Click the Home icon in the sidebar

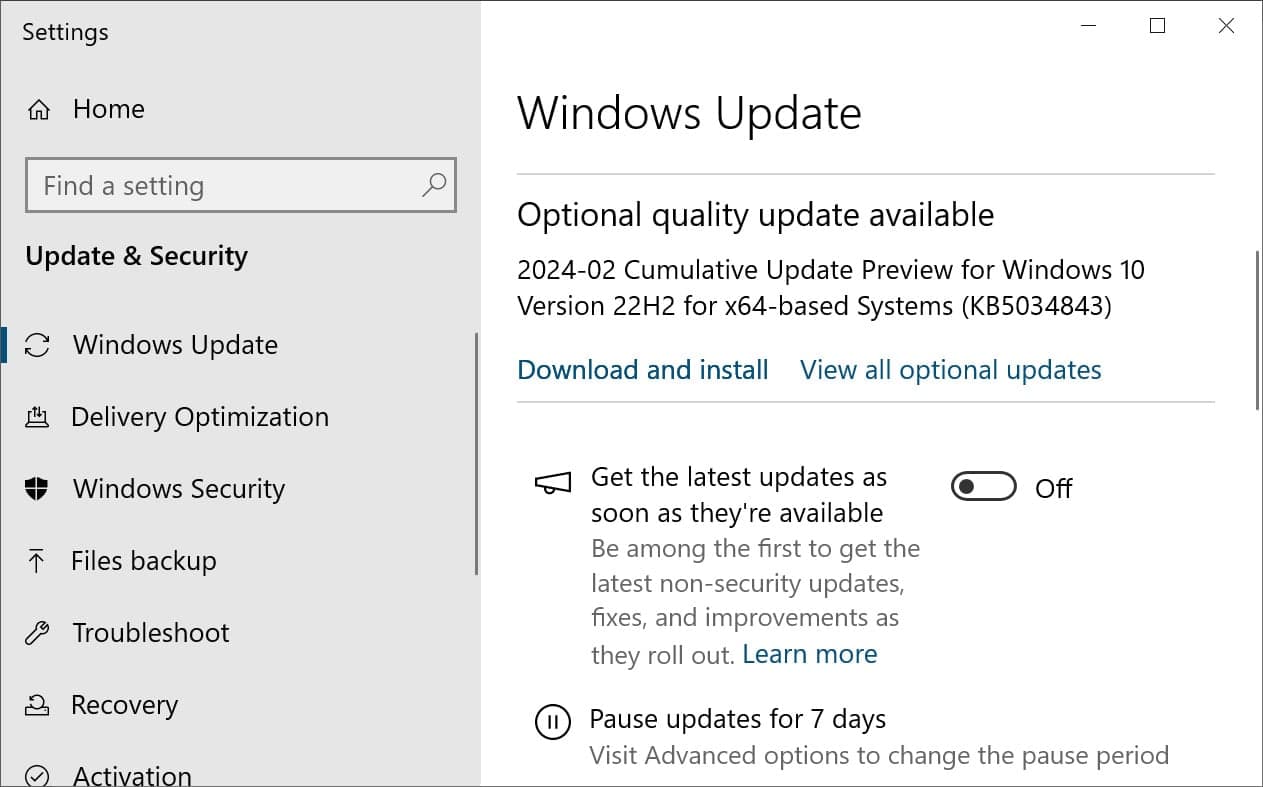(x=38, y=109)
